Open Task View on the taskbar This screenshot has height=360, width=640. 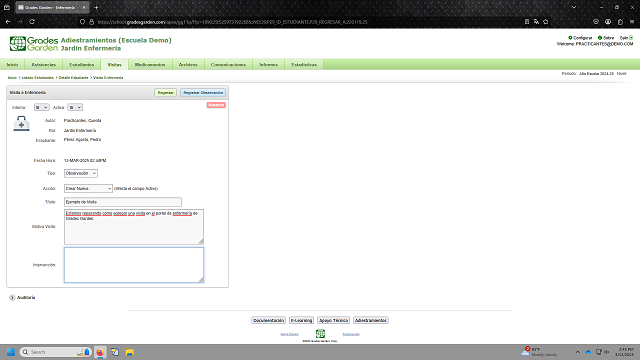(115, 352)
